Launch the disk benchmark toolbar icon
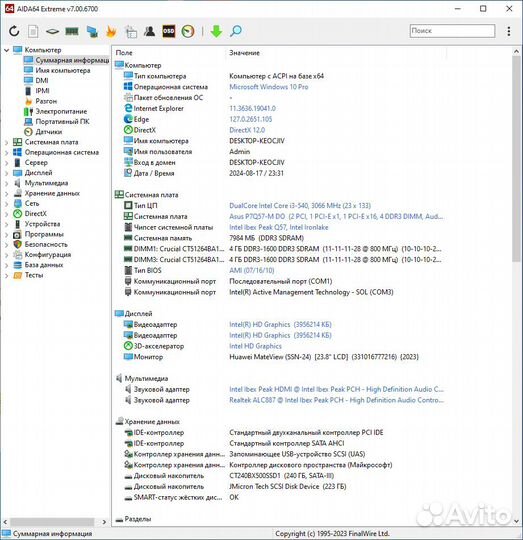523x540 pixels. pyautogui.click(x=52, y=31)
